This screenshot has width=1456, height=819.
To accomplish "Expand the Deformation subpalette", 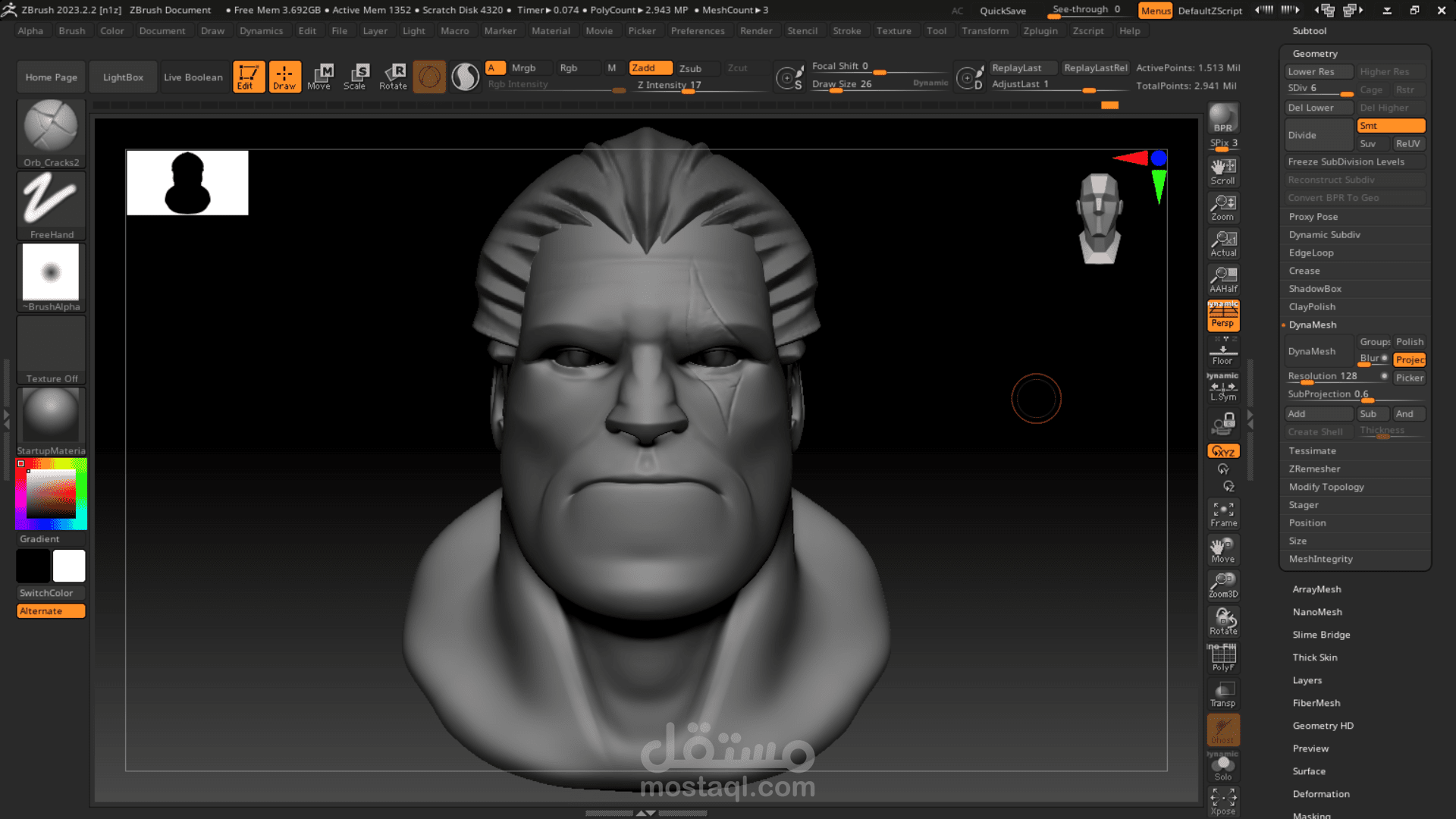I will coord(1320,794).
